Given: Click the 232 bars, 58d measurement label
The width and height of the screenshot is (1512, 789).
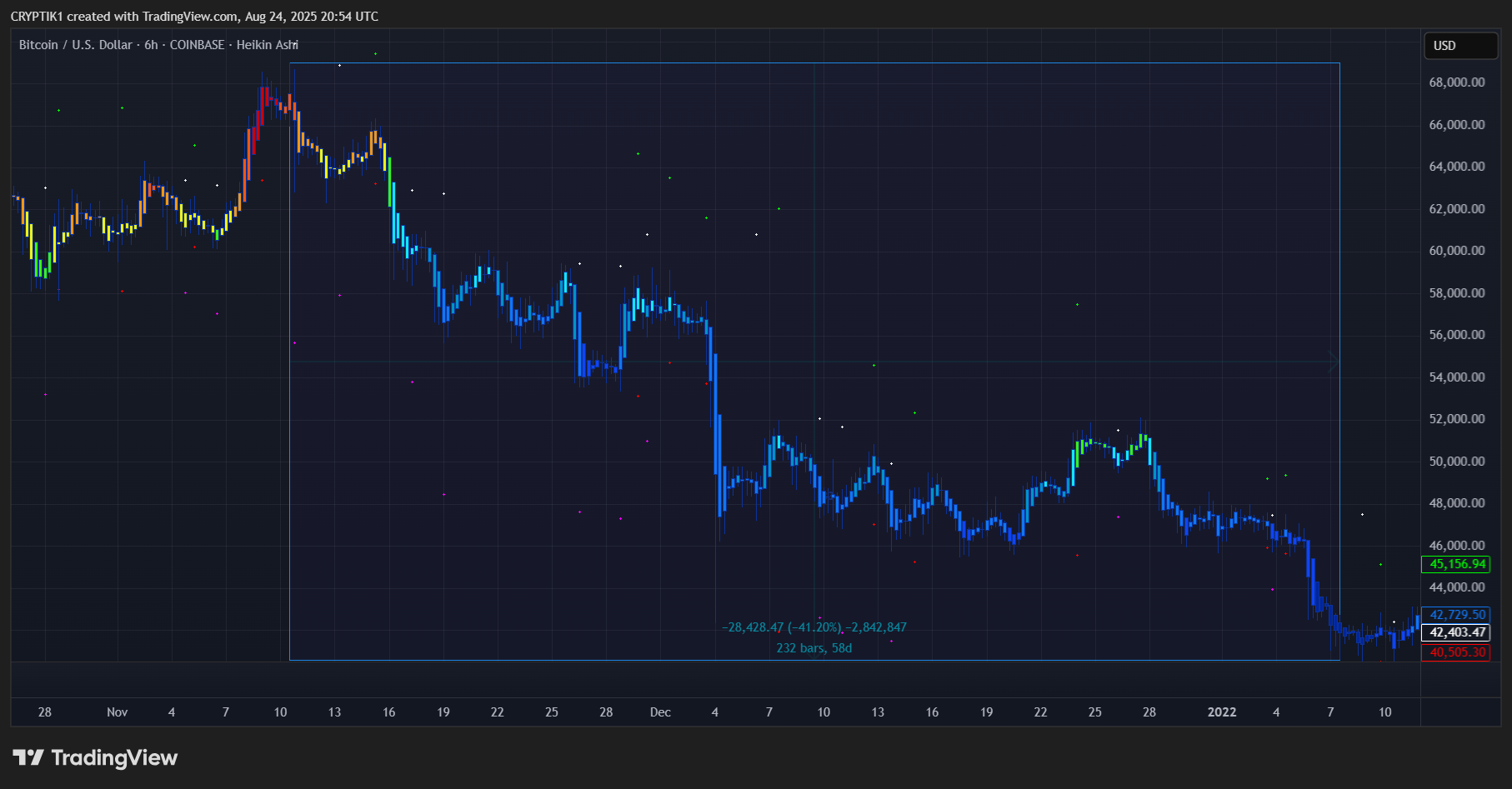Looking at the screenshot, I should (x=814, y=648).
